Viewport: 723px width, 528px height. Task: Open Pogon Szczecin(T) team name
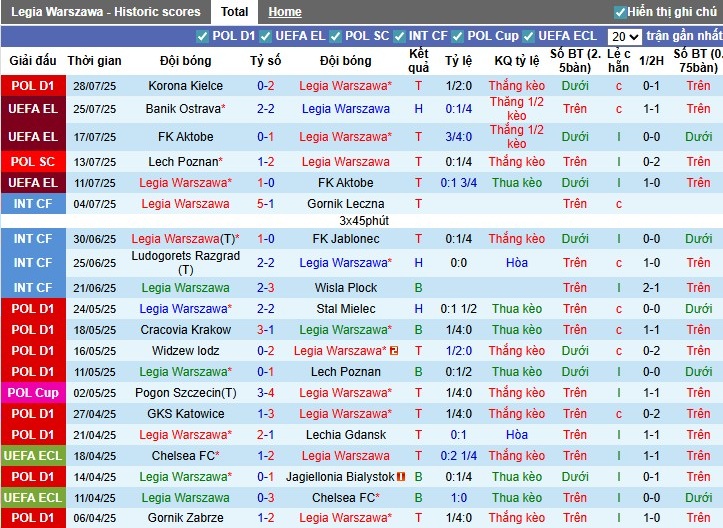[185, 393]
